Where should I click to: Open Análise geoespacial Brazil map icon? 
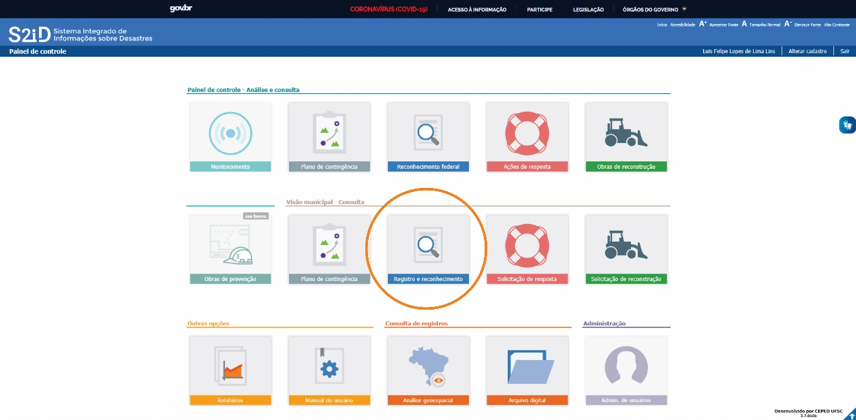[x=428, y=366]
